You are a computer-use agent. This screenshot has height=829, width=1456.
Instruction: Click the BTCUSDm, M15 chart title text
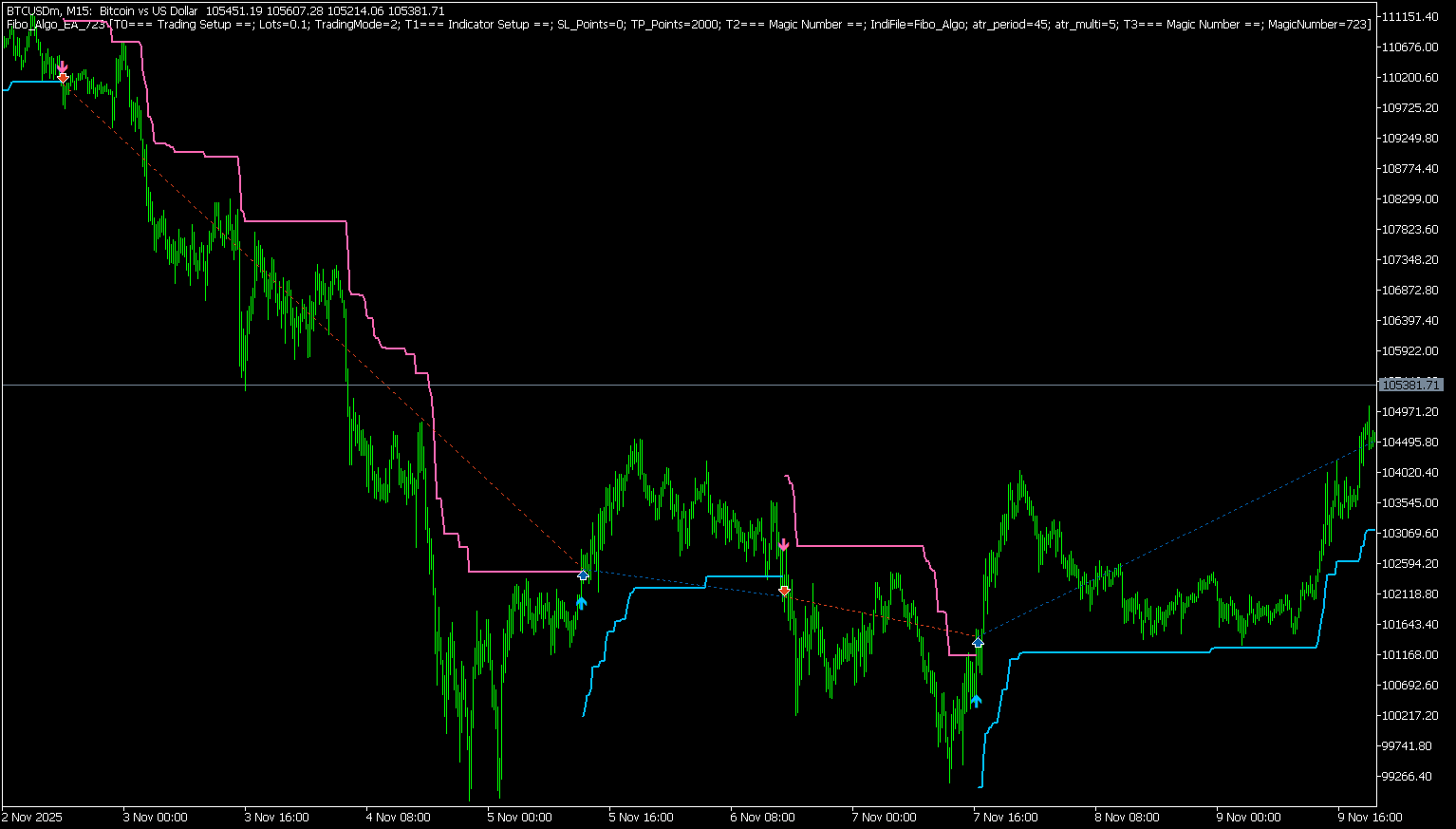pyautogui.click(x=47, y=10)
